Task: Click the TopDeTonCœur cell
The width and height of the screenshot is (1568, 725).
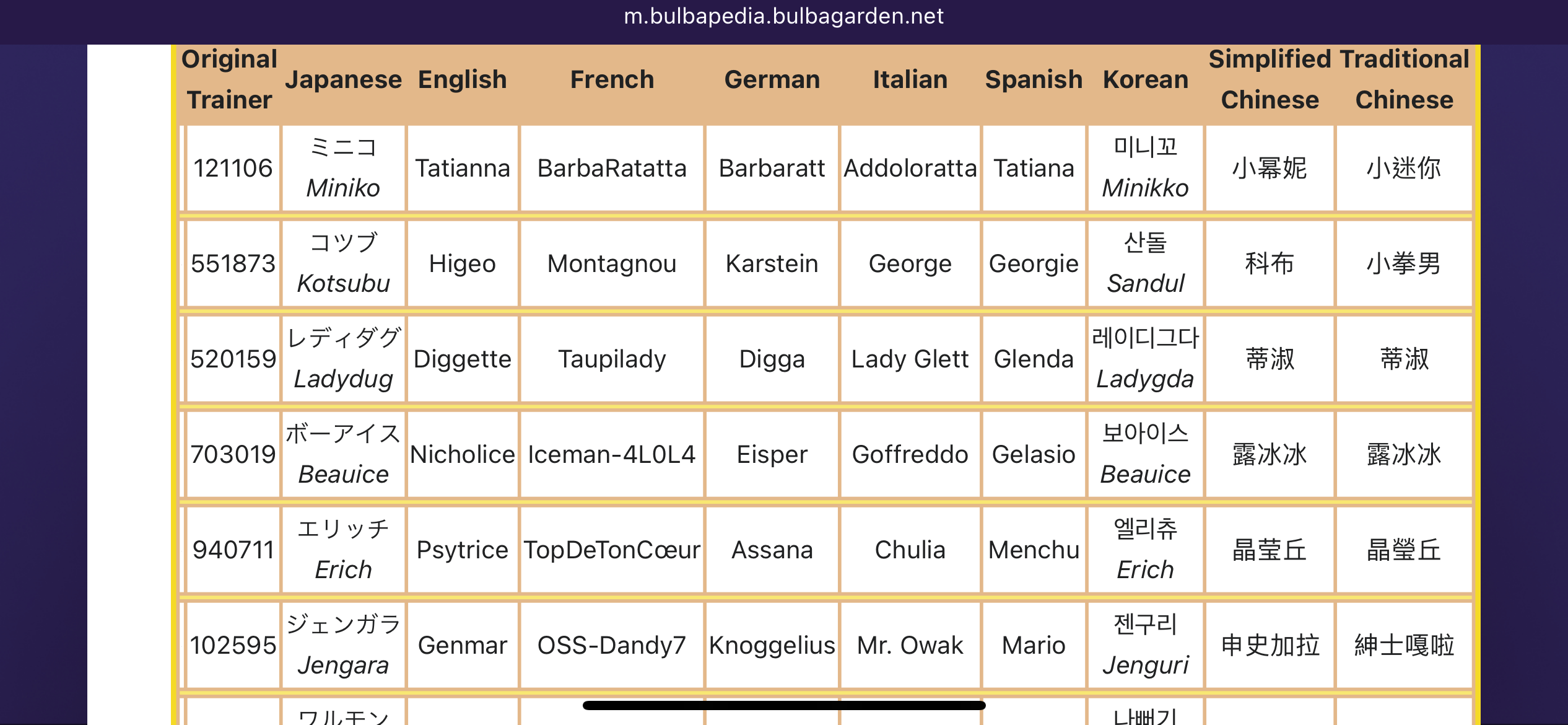Action: pos(612,550)
